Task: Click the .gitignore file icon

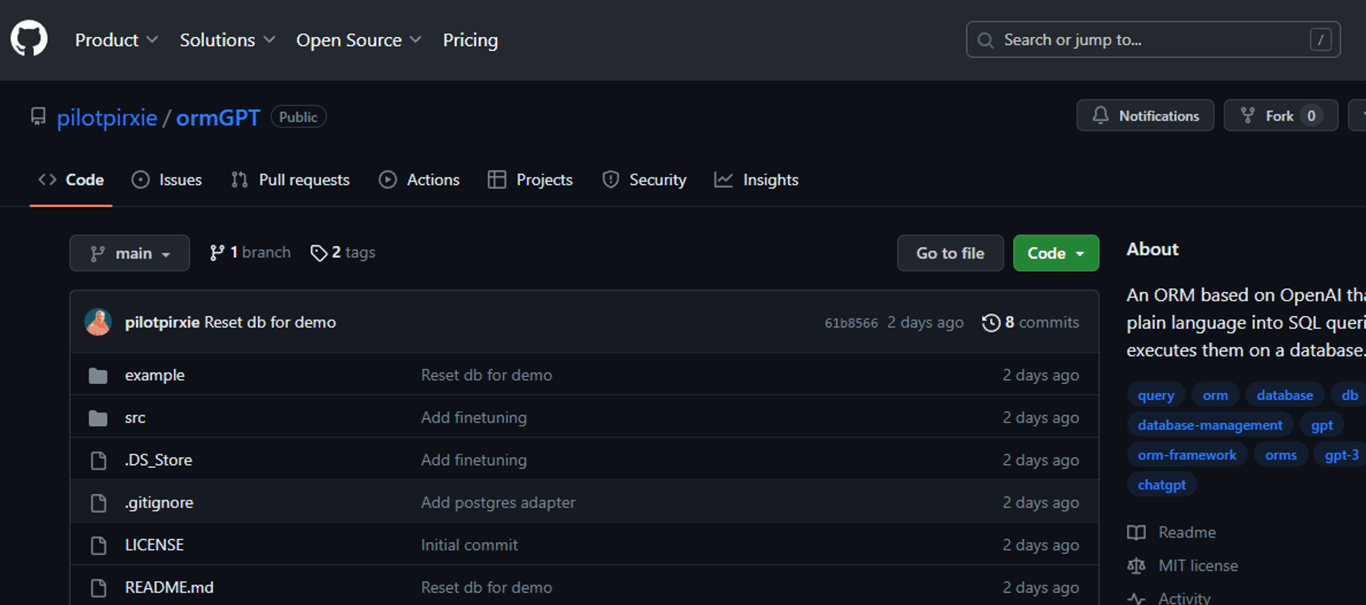Action: coord(98,502)
